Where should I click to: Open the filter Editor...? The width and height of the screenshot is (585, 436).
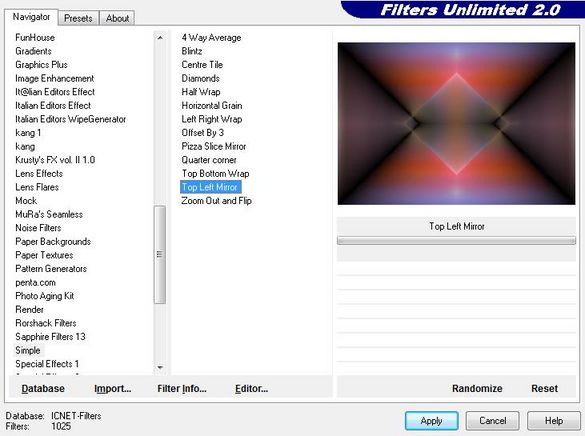pyautogui.click(x=251, y=389)
